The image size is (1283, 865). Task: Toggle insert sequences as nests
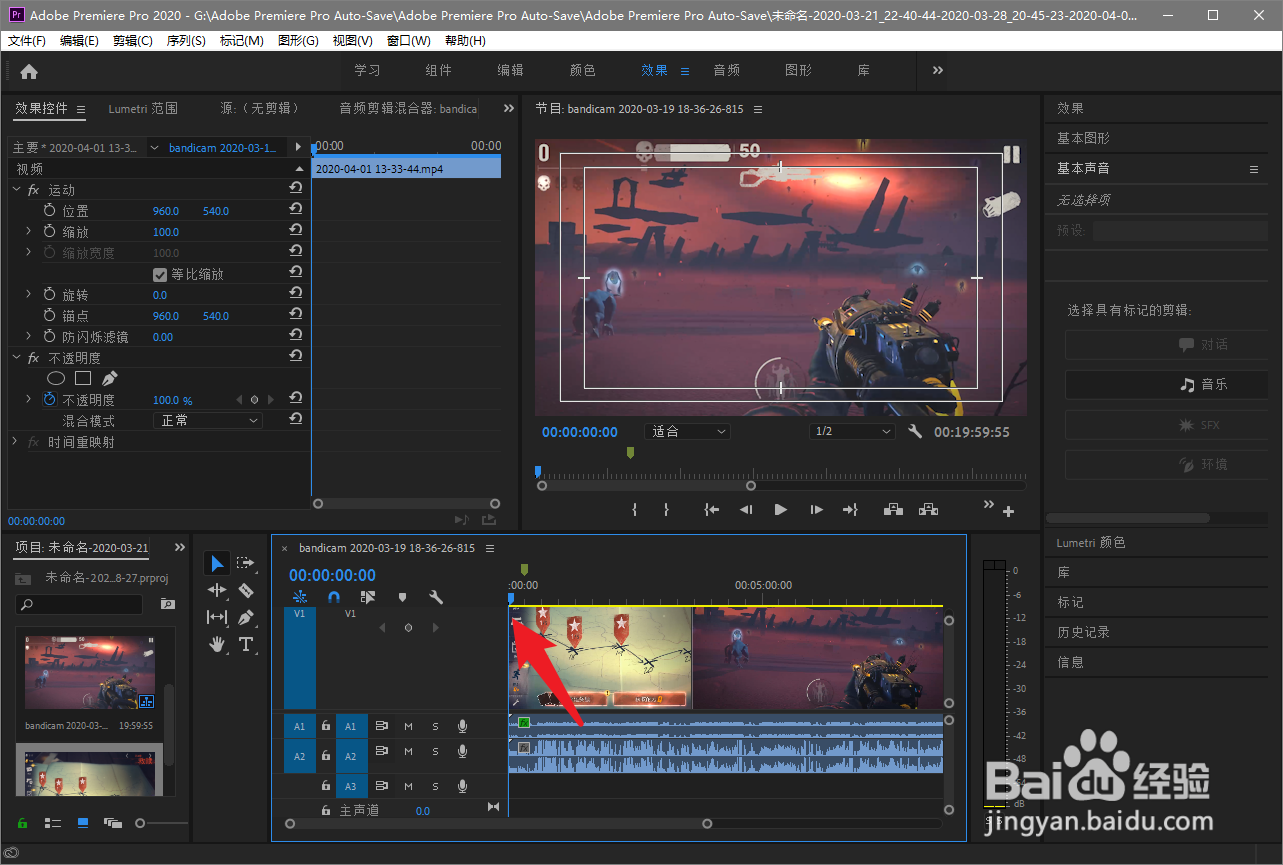300,597
